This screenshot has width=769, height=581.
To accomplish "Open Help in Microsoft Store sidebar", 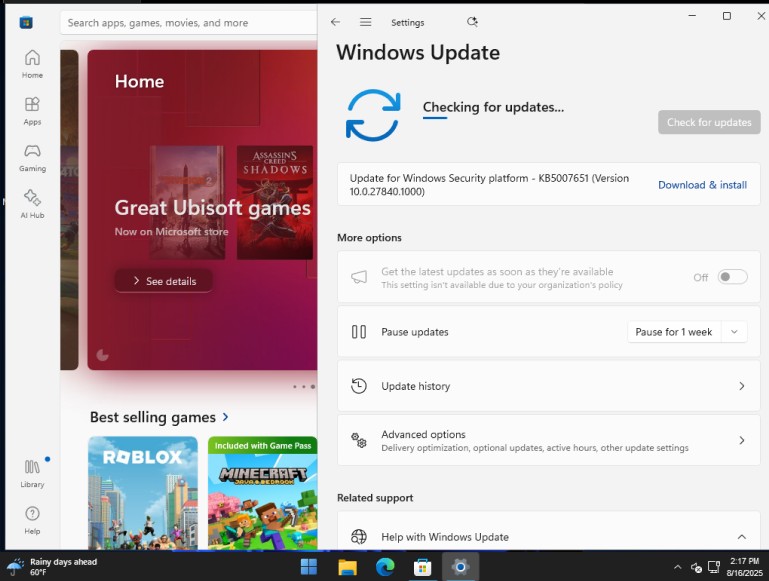I will click(x=32, y=520).
